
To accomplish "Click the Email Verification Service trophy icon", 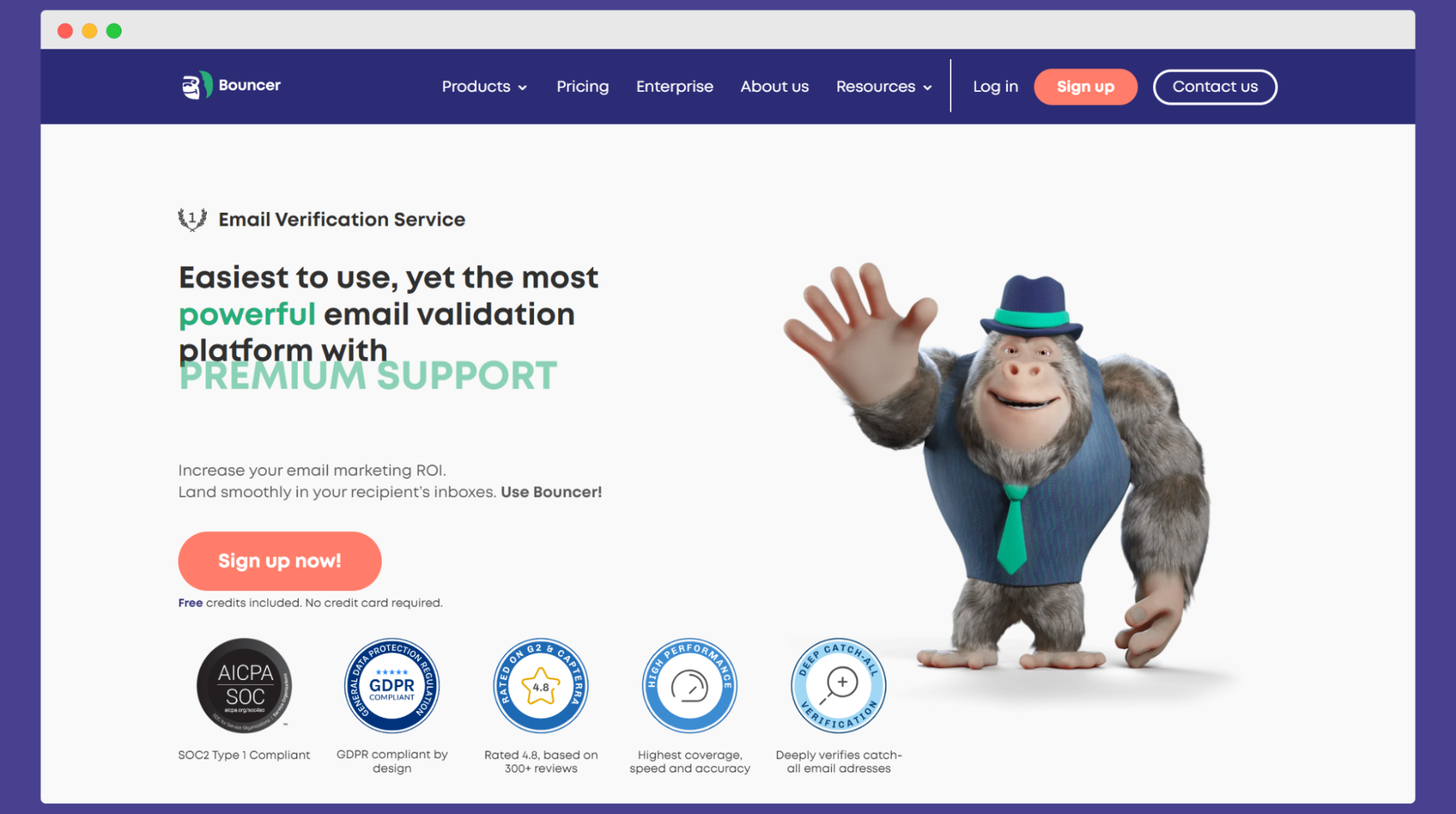I will 190,218.
